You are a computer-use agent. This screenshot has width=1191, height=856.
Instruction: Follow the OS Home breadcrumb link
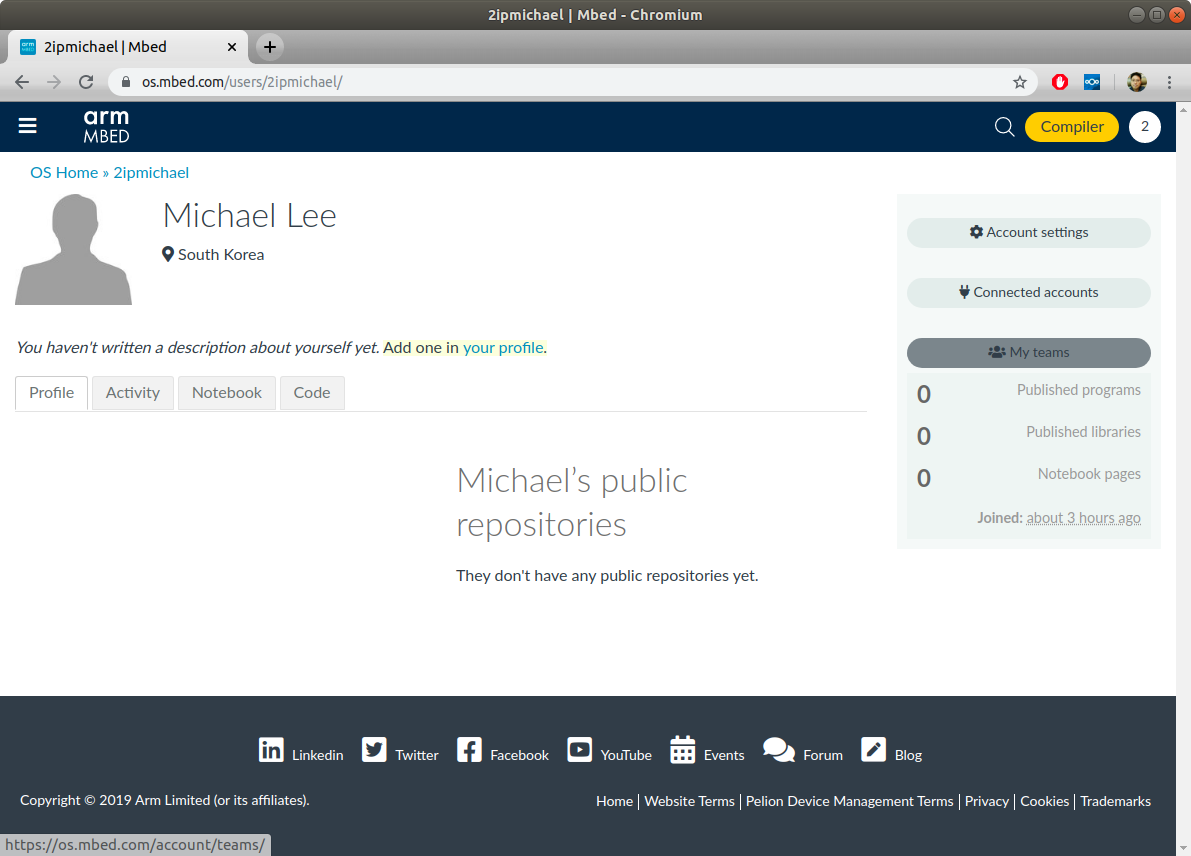tap(64, 173)
